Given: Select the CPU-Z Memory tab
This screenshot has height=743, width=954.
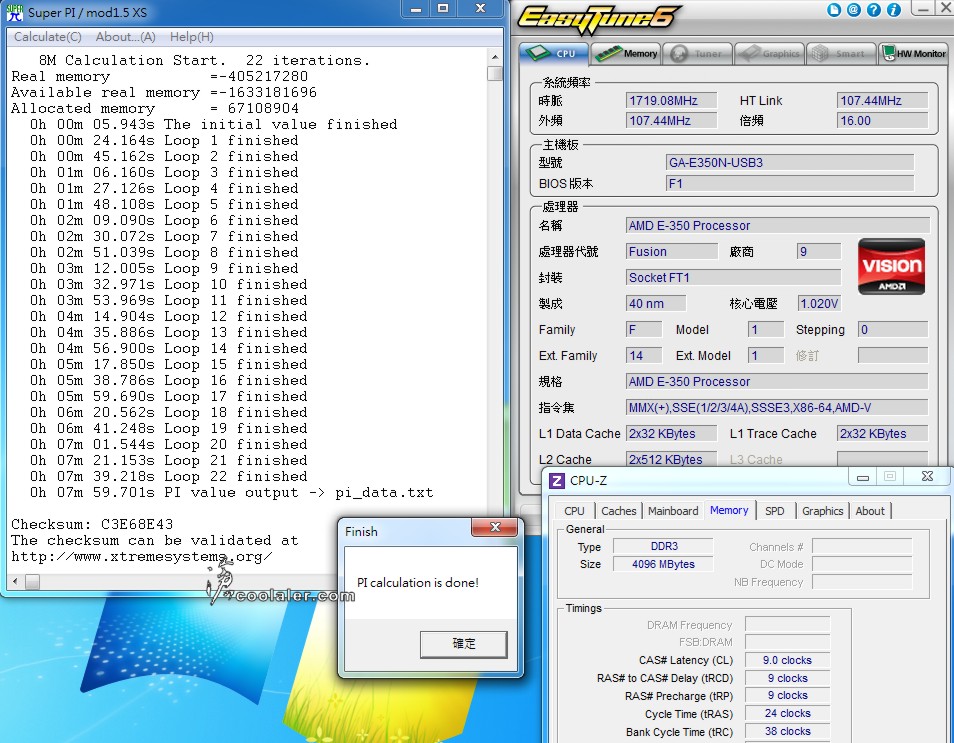Looking at the screenshot, I should click(729, 510).
